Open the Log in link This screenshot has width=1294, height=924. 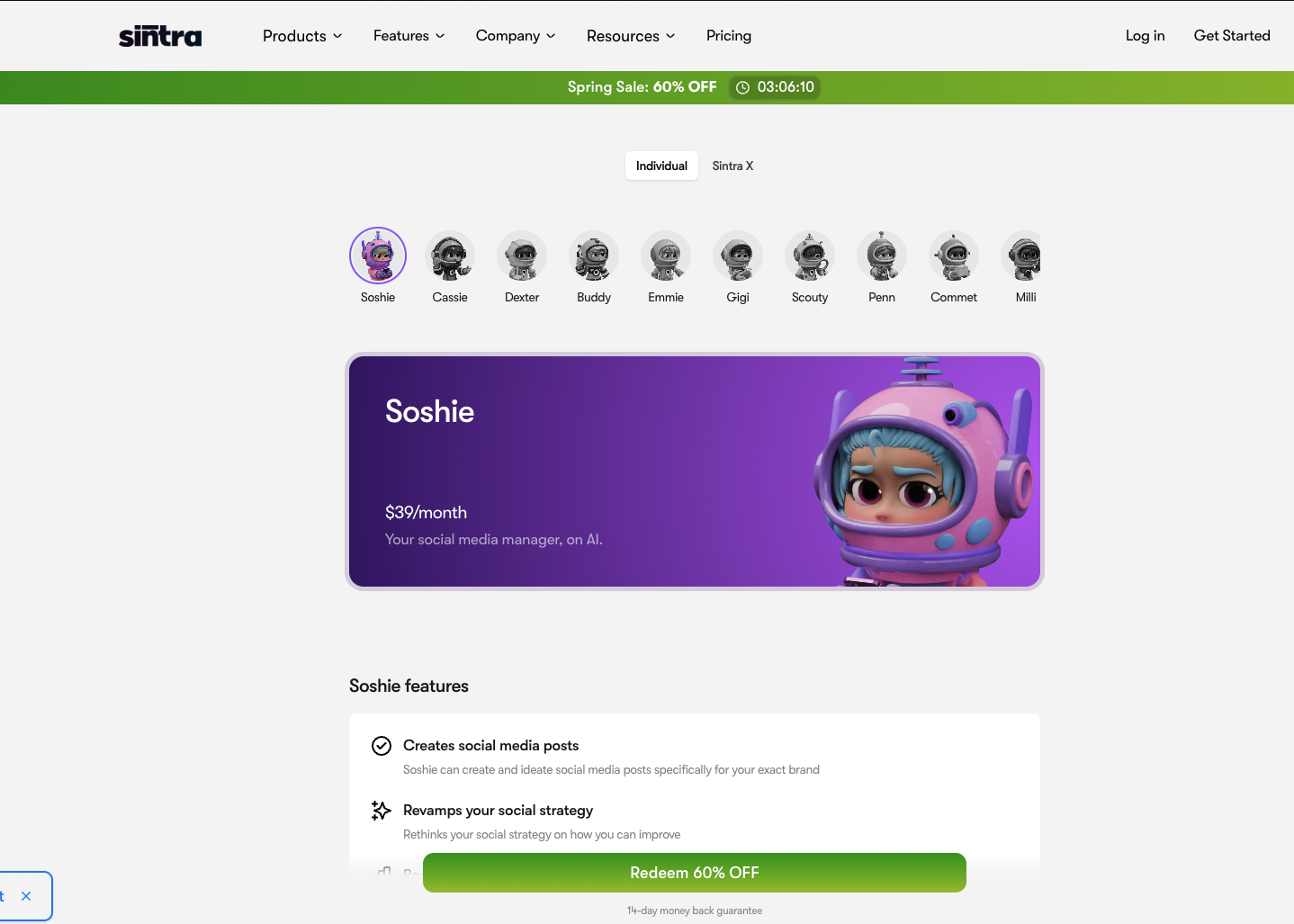click(x=1145, y=36)
